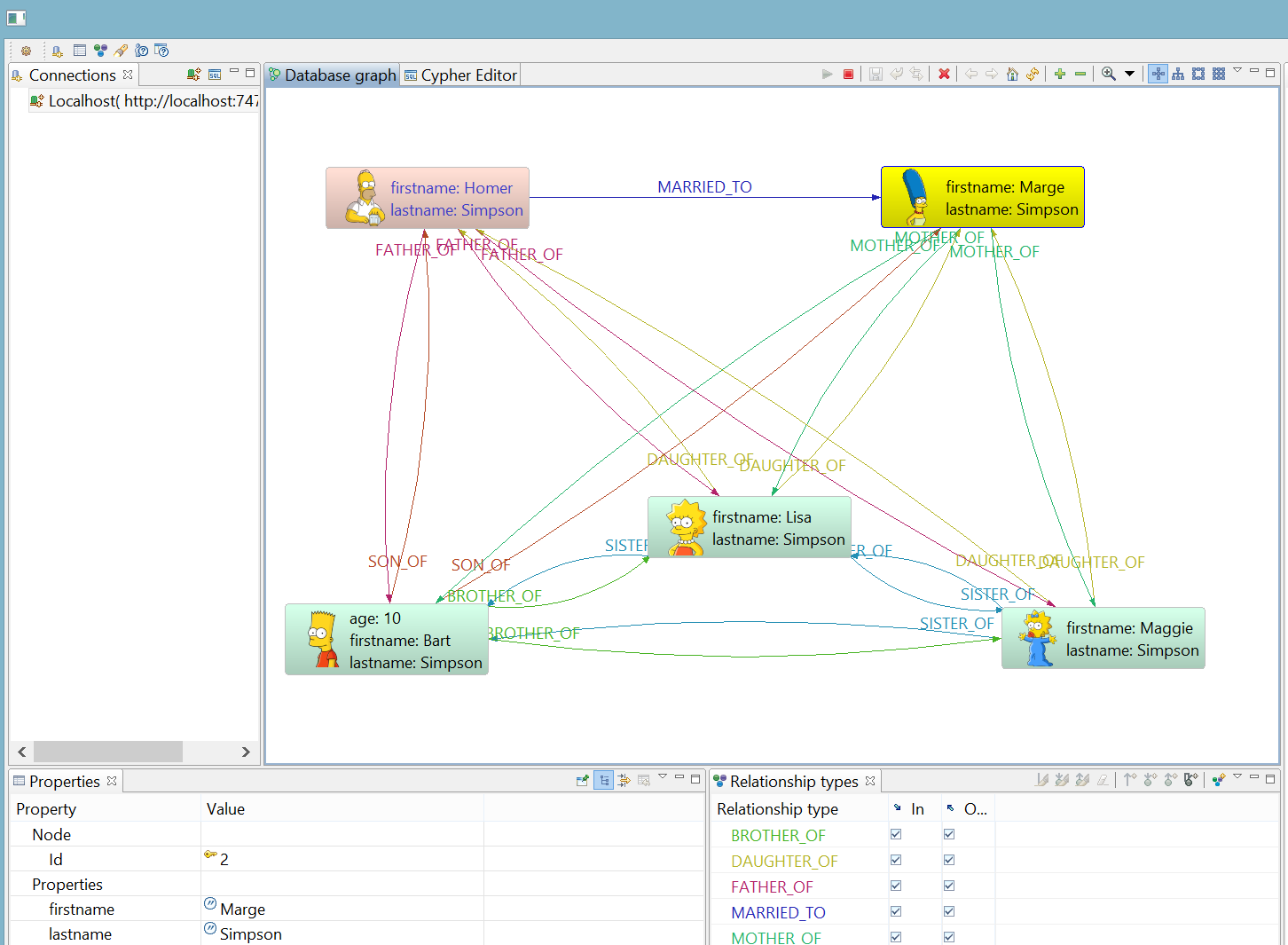The width and height of the screenshot is (1288, 945).
Task: Open the preferences gear icon
Action: pos(26,51)
